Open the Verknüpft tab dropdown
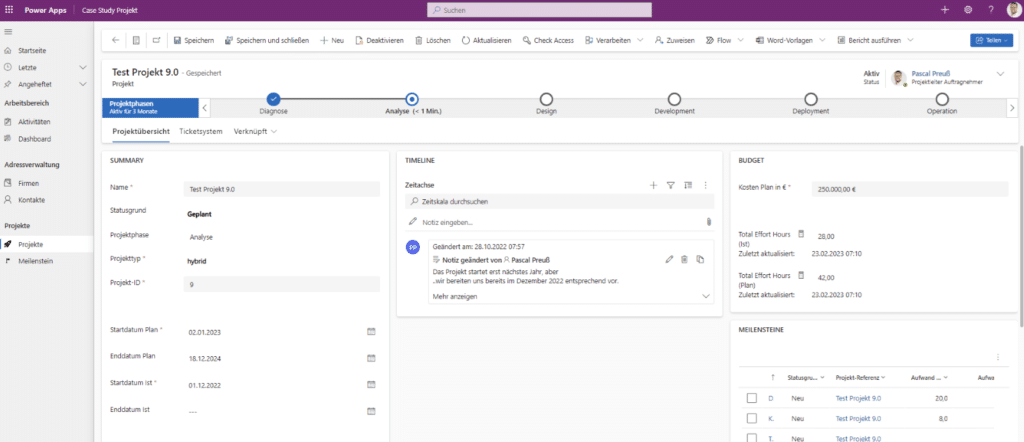The height and width of the screenshot is (442, 1024). 255,131
